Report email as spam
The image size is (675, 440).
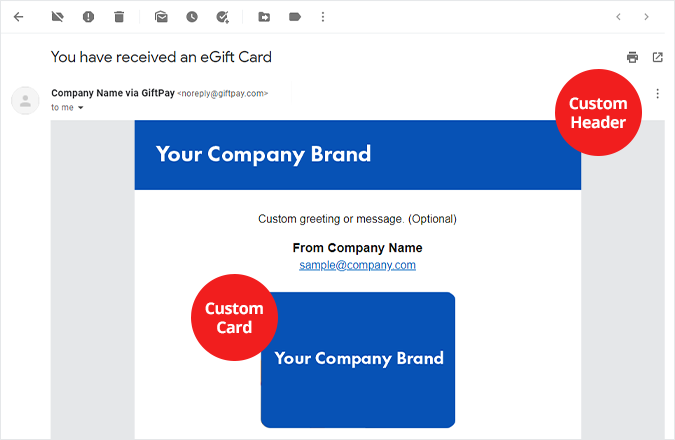tap(88, 17)
